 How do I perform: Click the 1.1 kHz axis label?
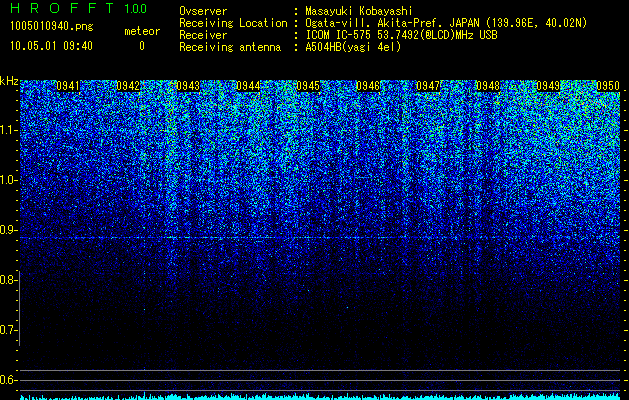[x=7, y=130]
